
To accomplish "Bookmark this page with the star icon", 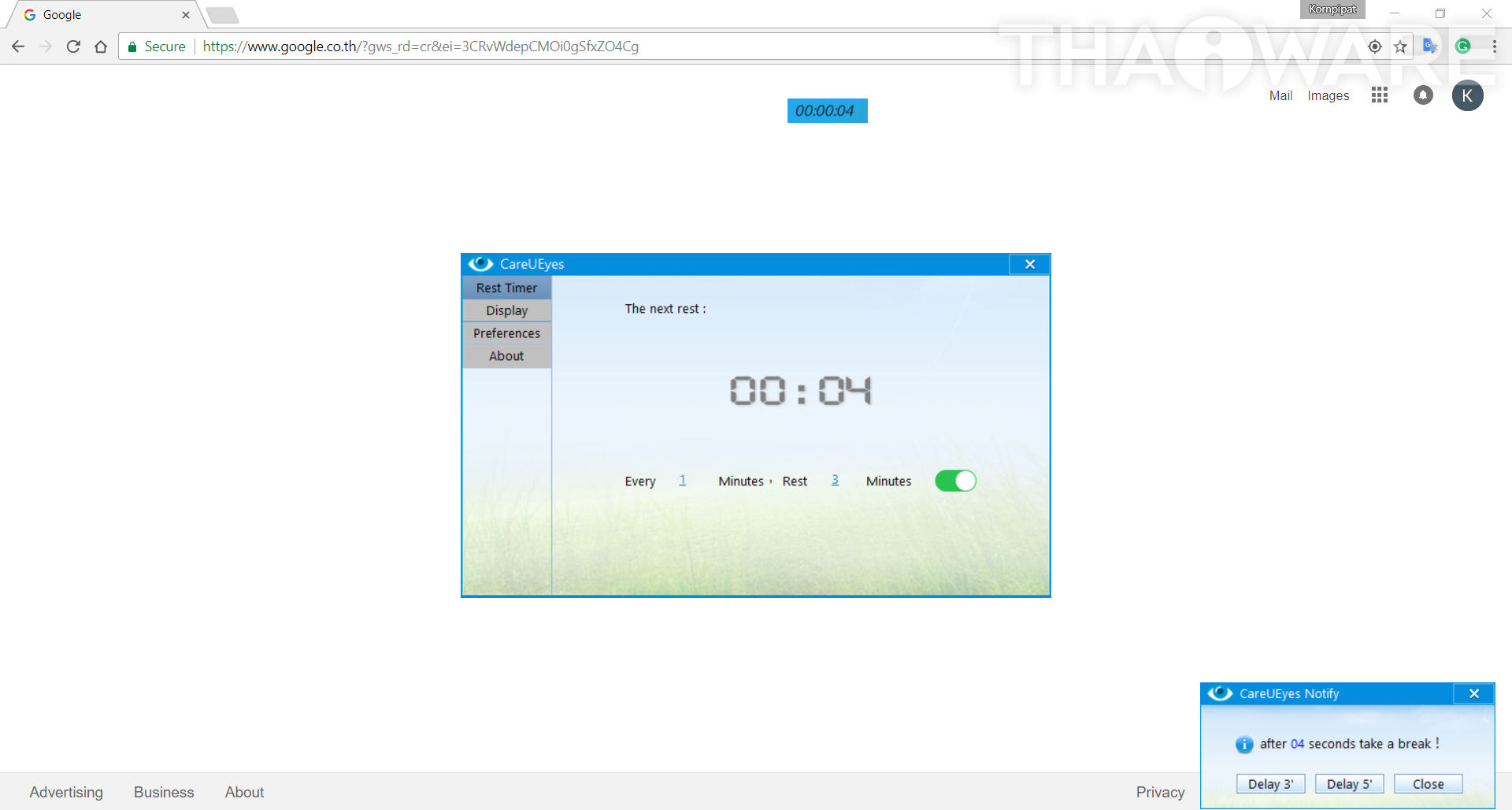I will [1400, 46].
